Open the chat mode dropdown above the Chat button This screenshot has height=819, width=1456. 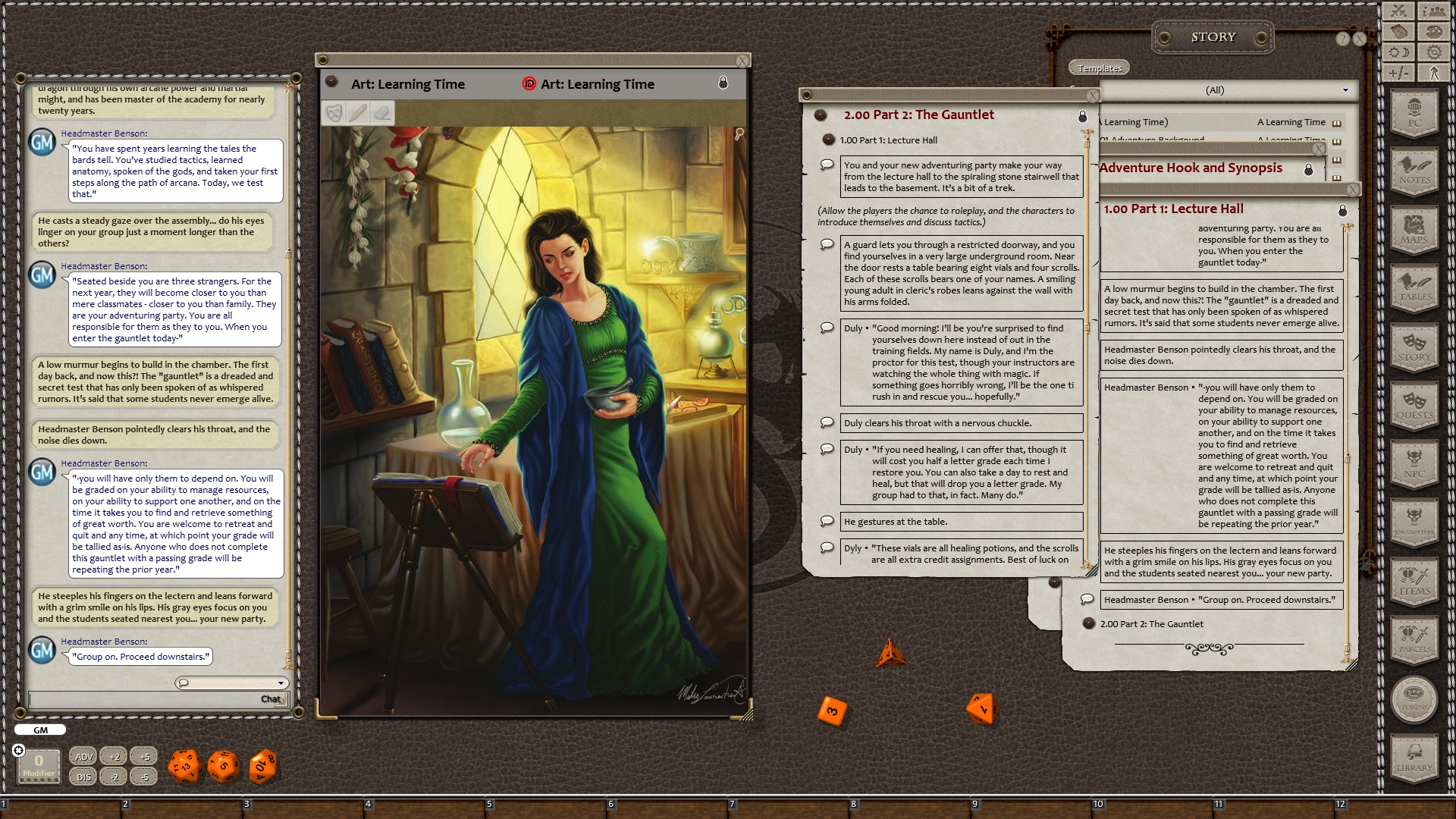click(x=281, y=682)
